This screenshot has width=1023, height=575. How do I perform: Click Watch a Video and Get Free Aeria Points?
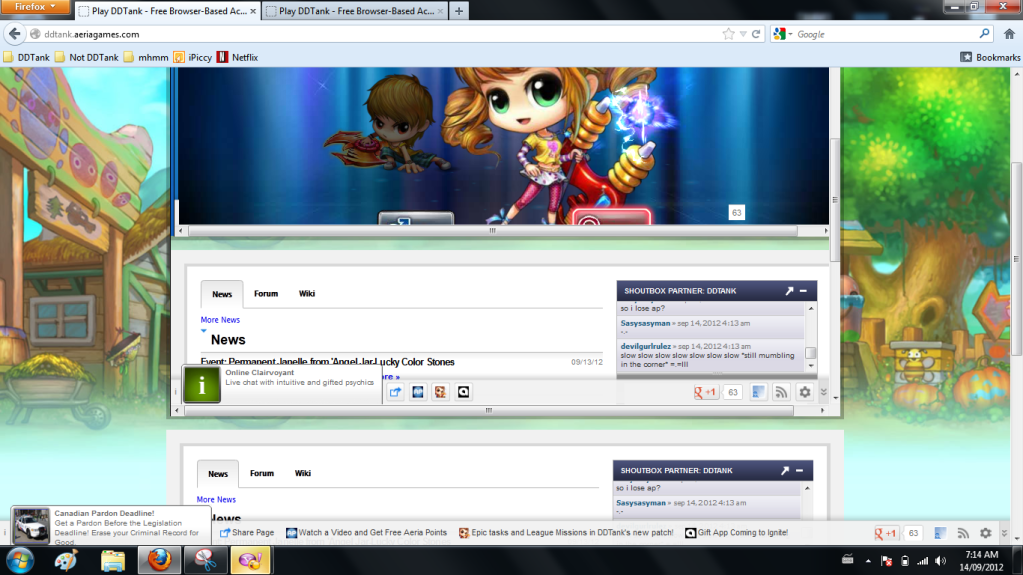367,533
